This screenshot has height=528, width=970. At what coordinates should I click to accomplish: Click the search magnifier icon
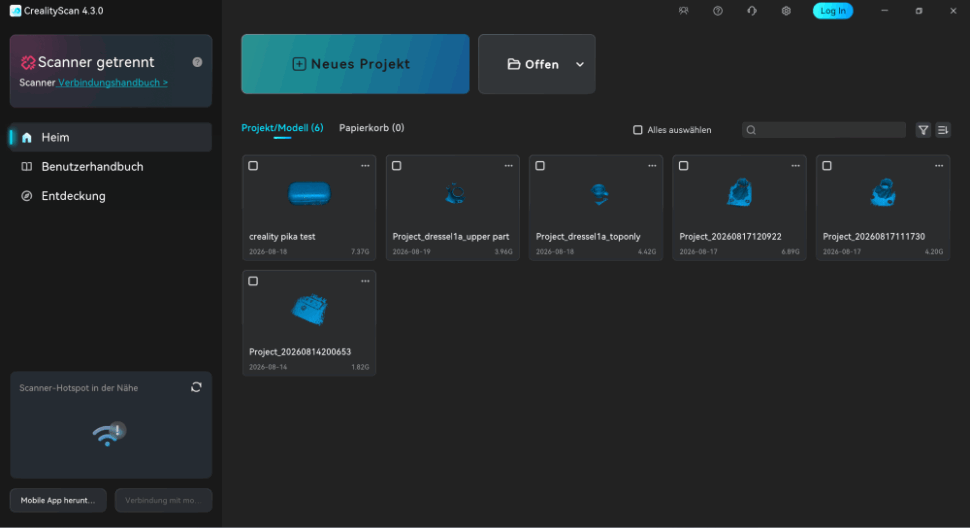[x=751, y=130]
